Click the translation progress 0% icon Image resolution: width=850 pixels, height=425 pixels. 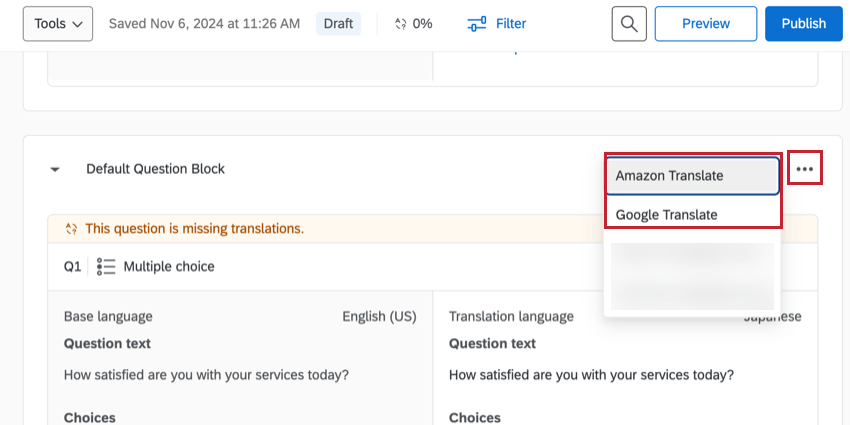(401, 24)
